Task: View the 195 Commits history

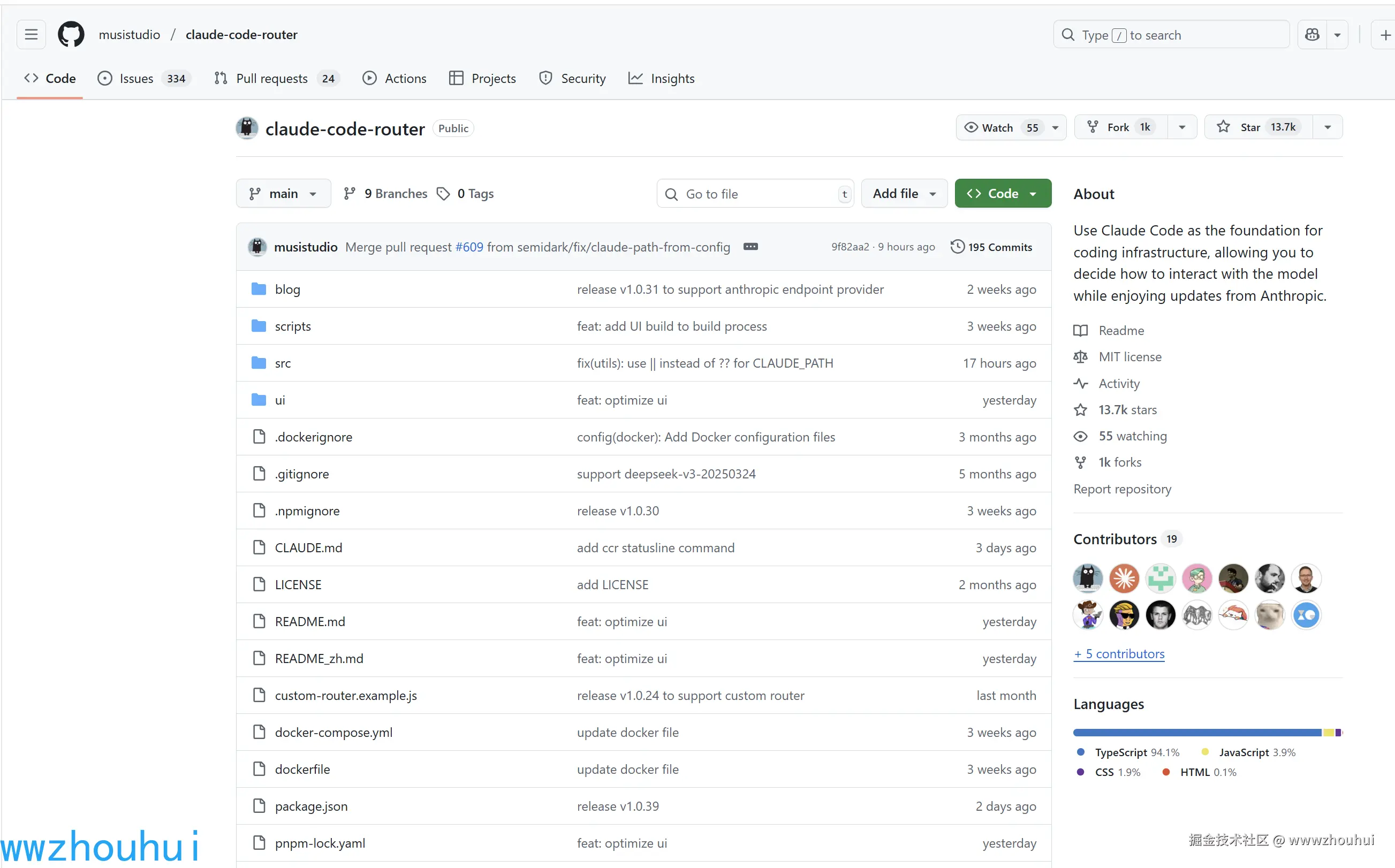Action: point(991,247)
